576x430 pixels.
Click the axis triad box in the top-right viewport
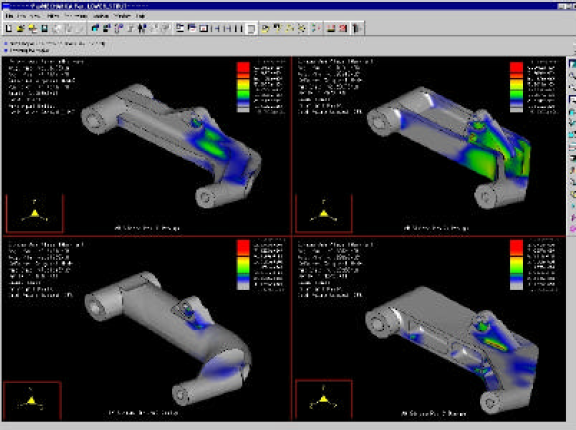pyautogui.click(x=324, y=213)
